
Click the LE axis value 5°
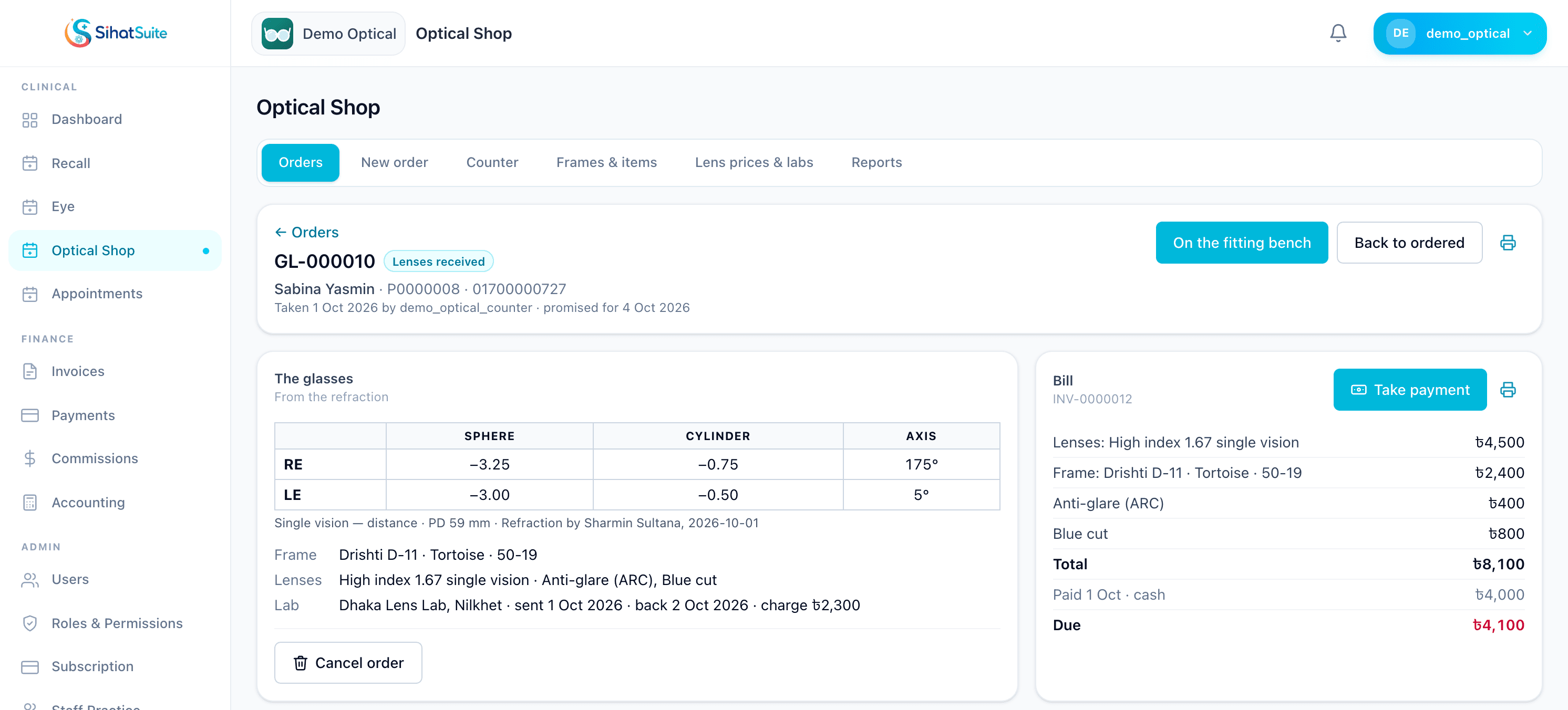921,495
